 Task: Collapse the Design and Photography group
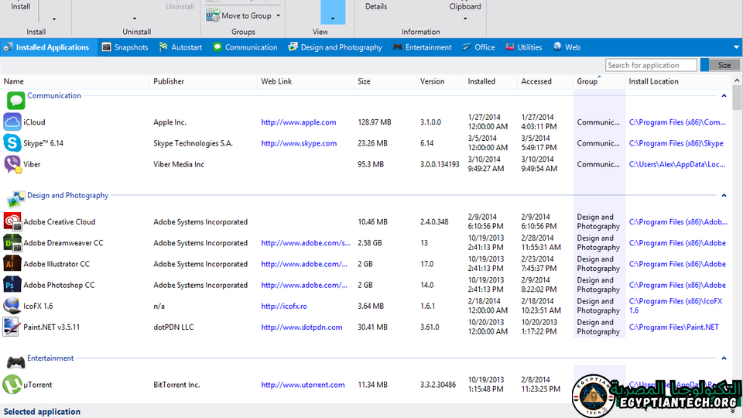coord(724,196)
